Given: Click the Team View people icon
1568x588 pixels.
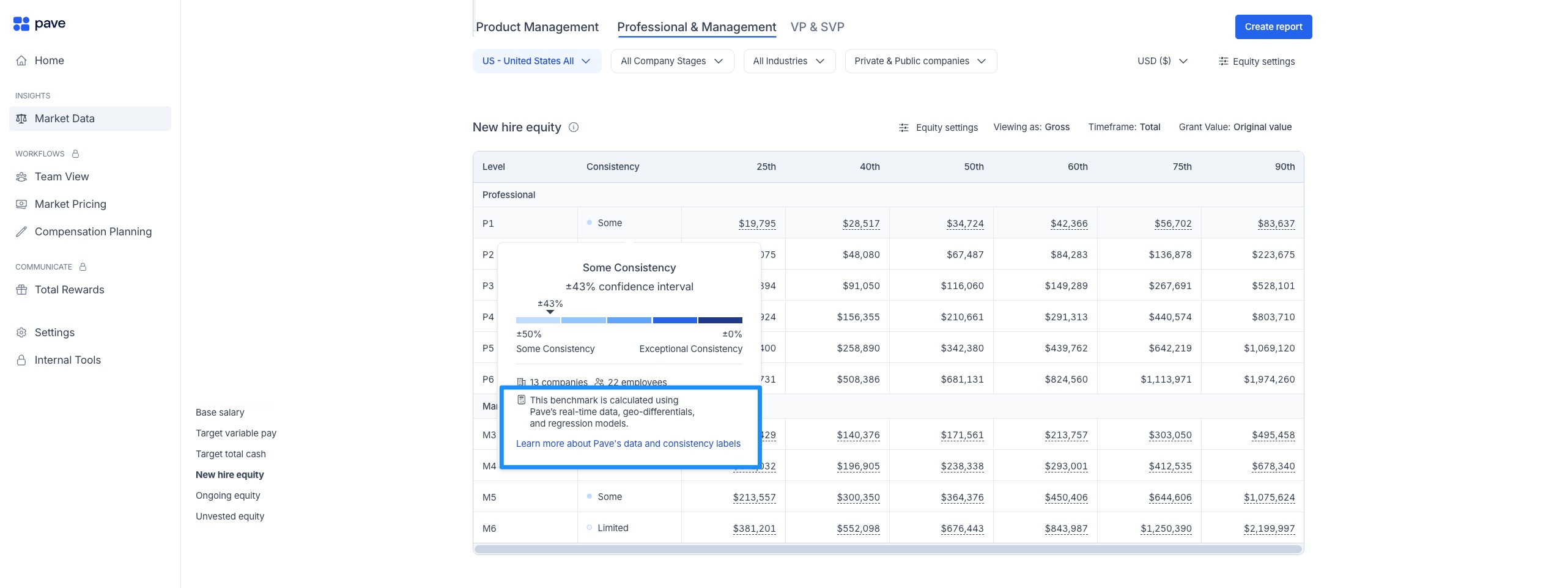Looking at the screenshot, I should tap(21, 177).
